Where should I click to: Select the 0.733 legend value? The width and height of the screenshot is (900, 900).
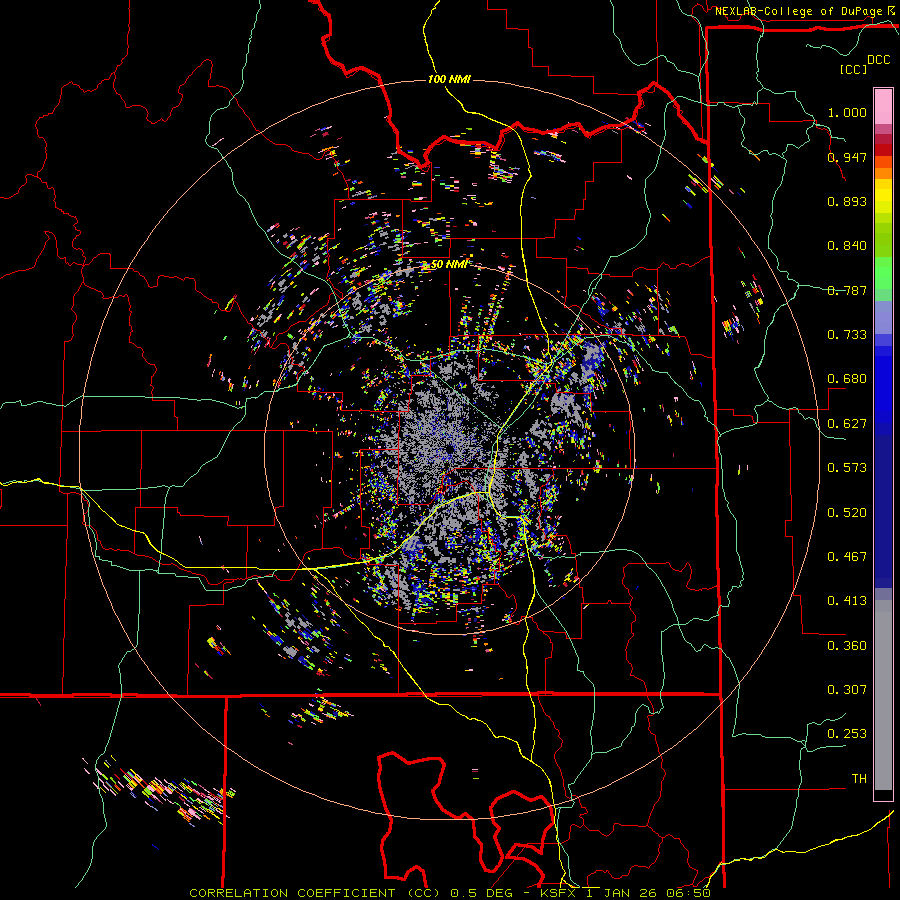click(847, 335)
